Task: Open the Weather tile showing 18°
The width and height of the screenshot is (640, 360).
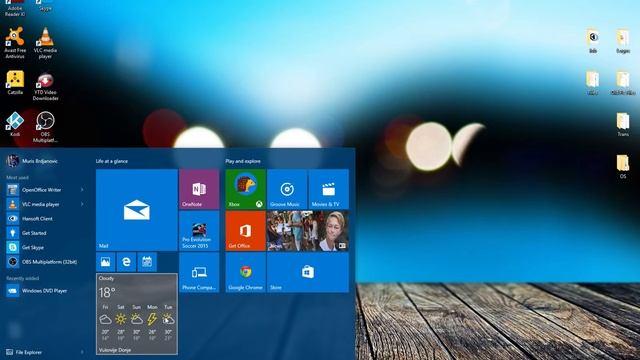Action: pyautogui.click(x=137, y=314)
